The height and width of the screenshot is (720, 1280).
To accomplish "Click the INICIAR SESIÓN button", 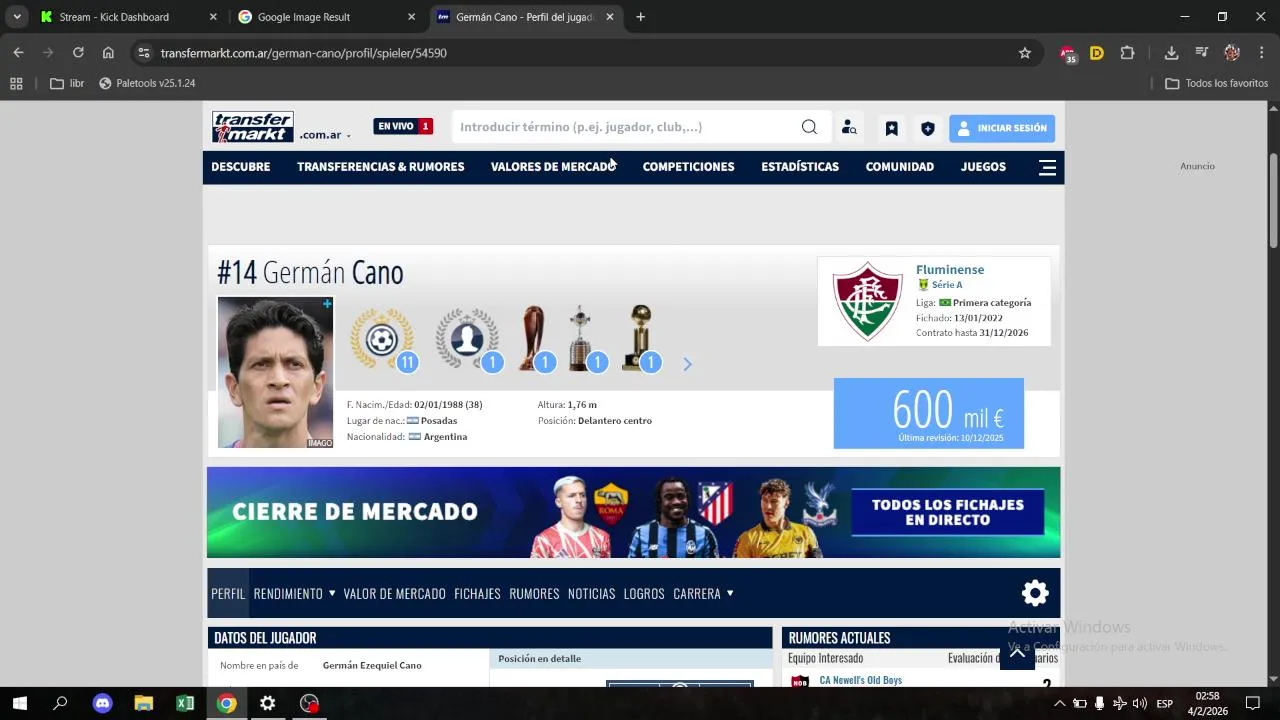I will tap(1002, 128).
